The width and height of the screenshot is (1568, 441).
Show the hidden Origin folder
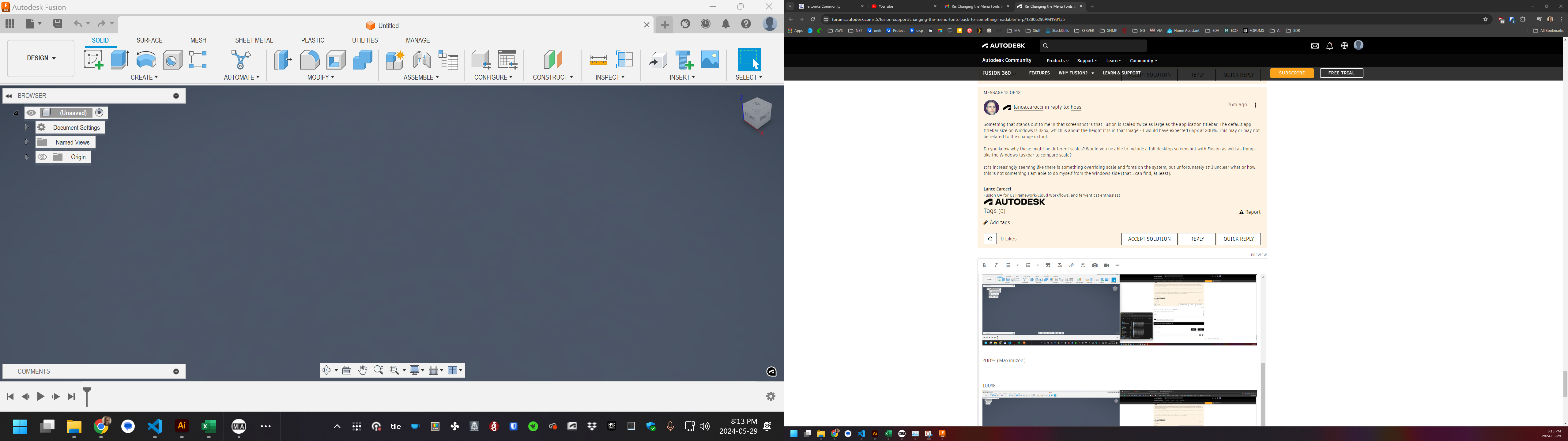[42, 157]
